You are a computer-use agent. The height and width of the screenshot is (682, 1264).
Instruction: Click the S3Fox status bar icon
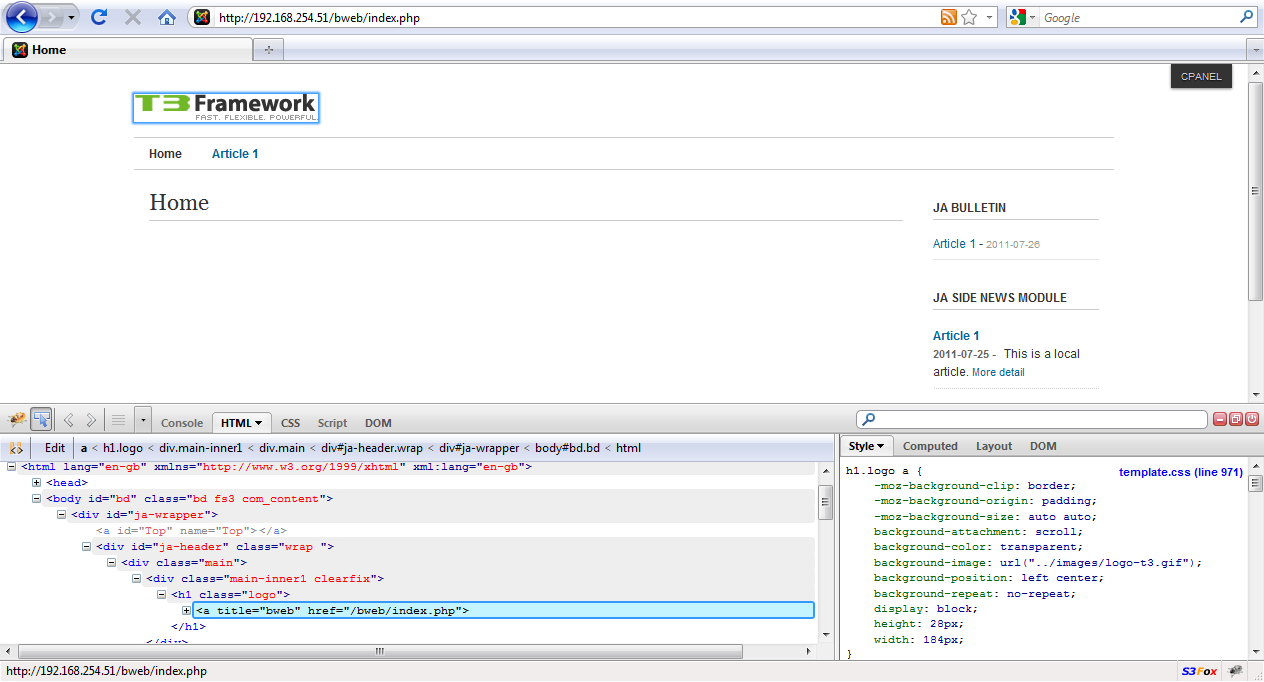coord(1199,671)
